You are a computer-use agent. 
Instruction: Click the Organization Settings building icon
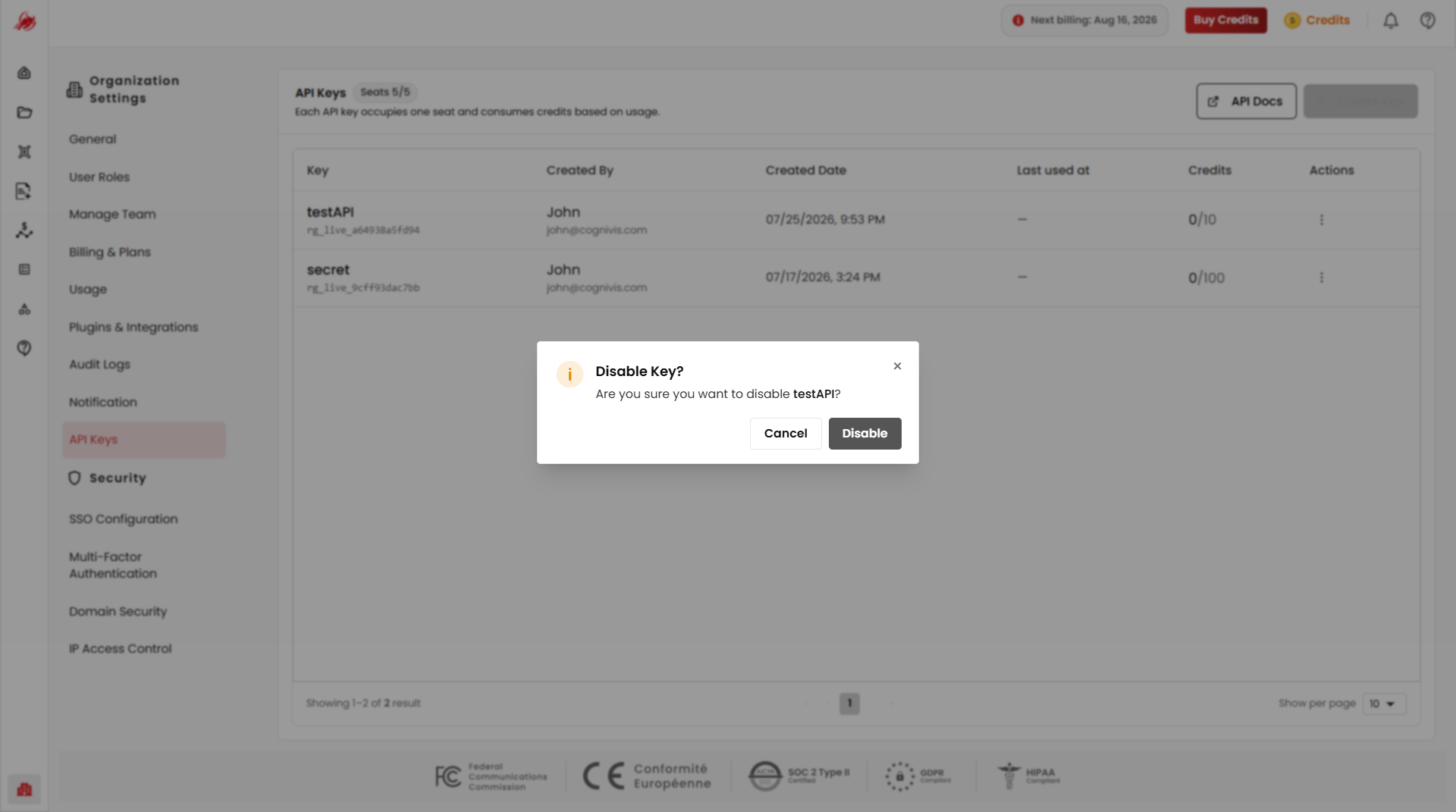click(x=74, y=89)
